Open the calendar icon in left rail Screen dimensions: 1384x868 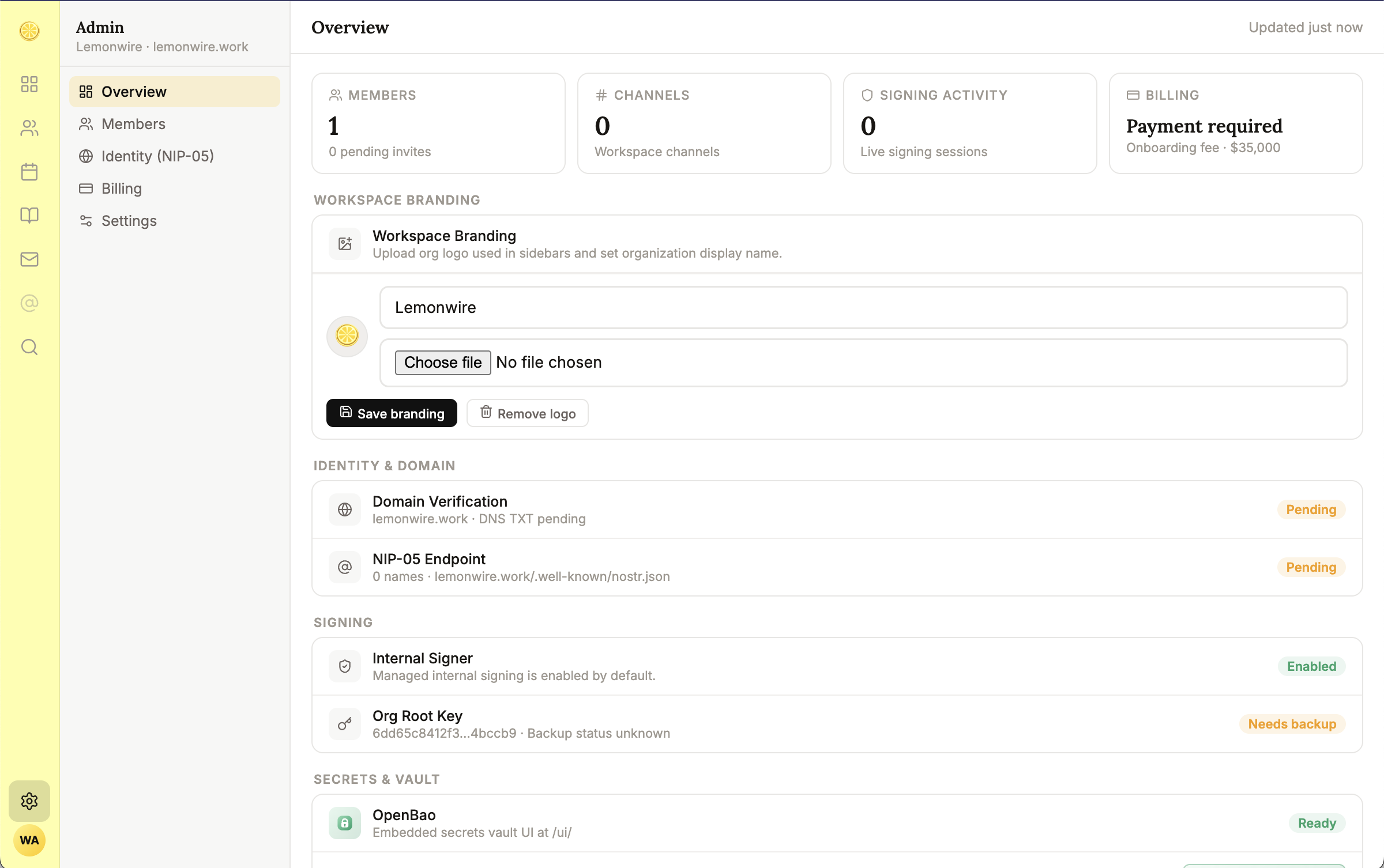[29, 172]
